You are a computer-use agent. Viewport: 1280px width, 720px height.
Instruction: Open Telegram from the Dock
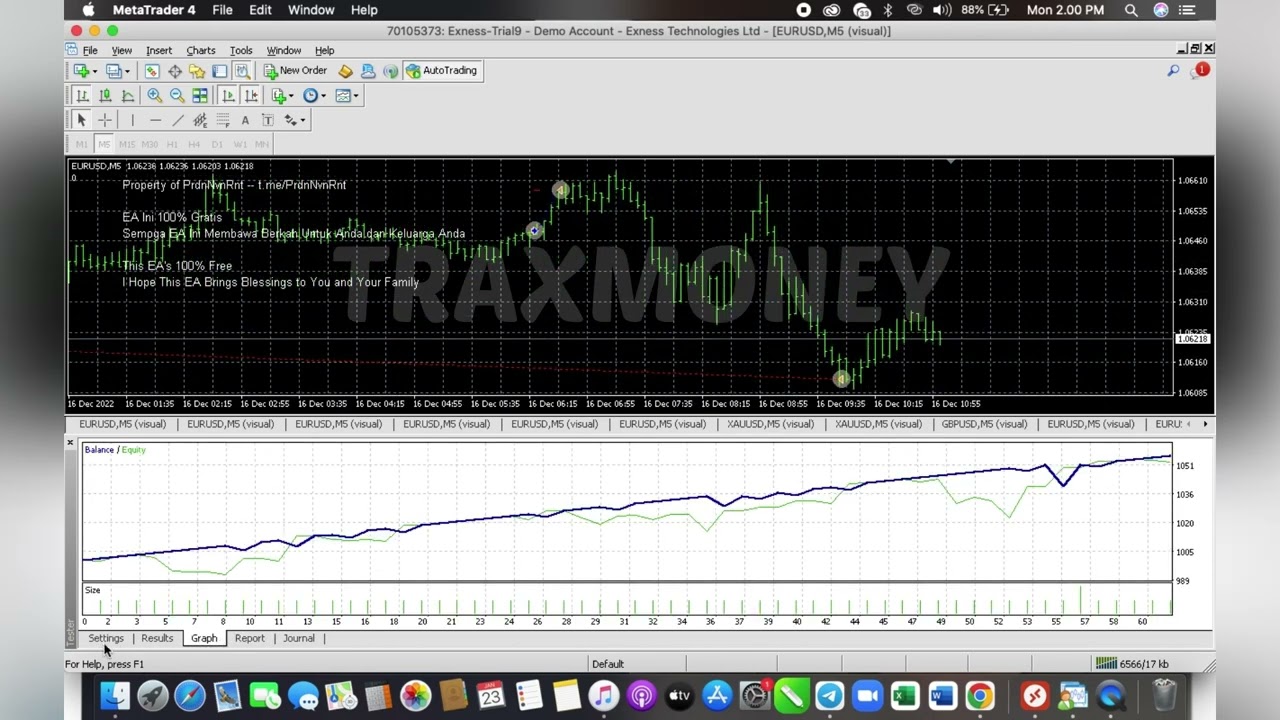(x=829, y=695)
